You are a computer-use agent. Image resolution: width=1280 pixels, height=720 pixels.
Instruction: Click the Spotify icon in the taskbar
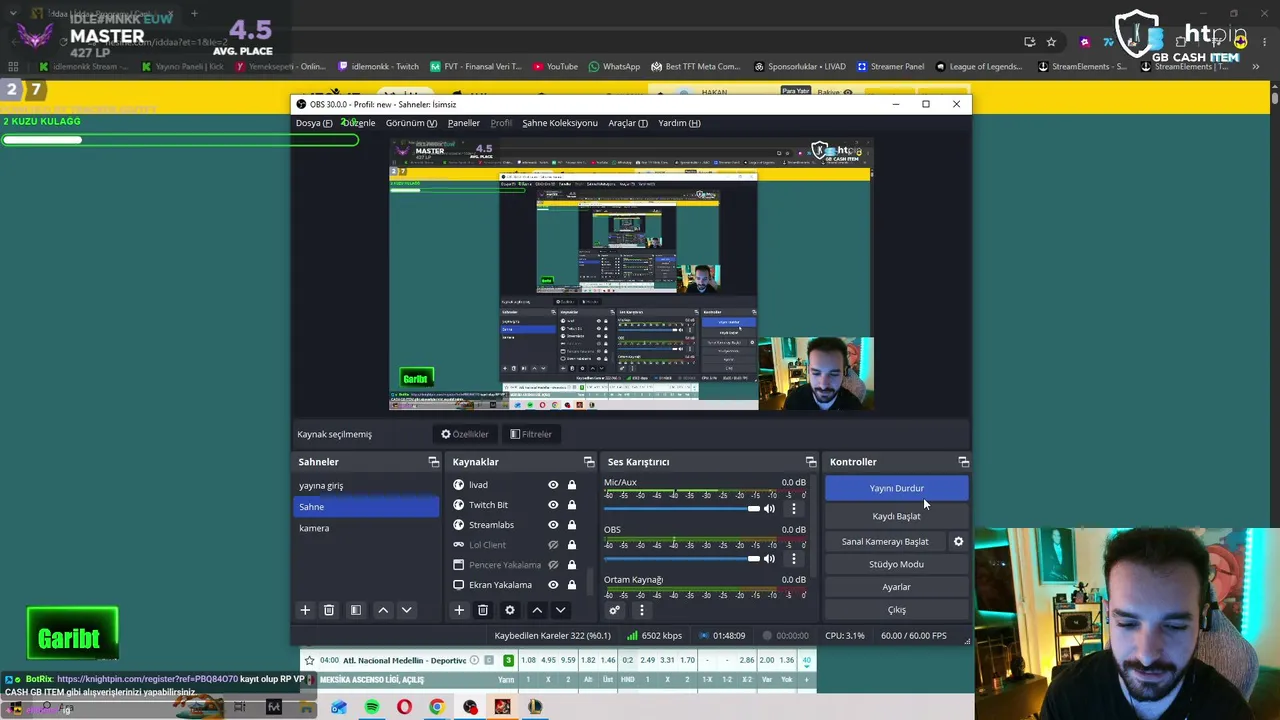point(372,707)
